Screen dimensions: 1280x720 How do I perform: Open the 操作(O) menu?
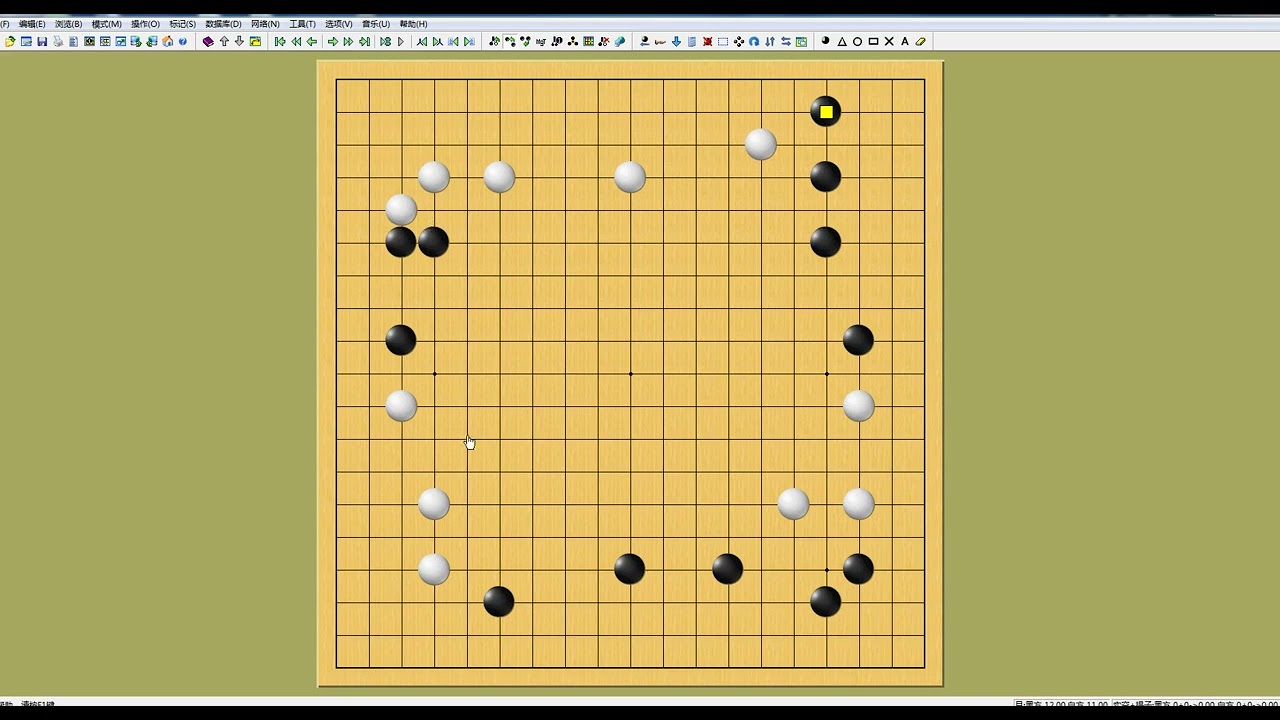145,24
